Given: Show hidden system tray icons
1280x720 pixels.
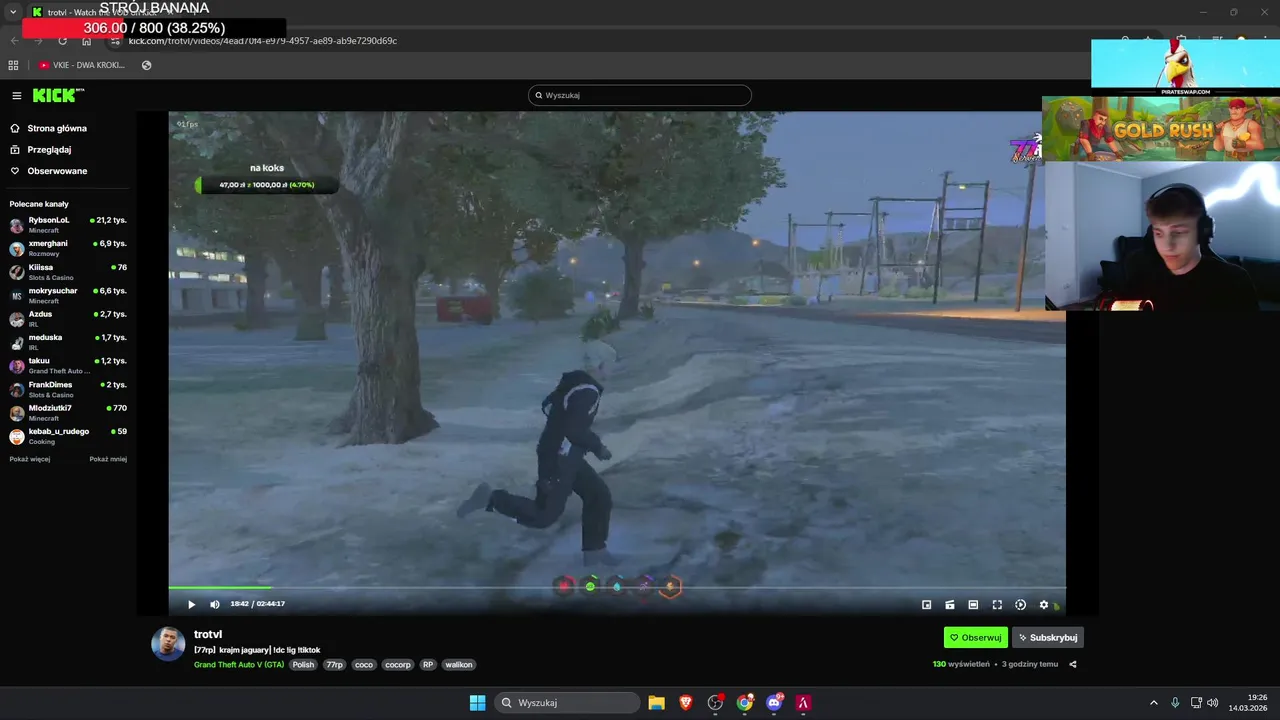Looking at the screenshot, I should coord(1153,703).
